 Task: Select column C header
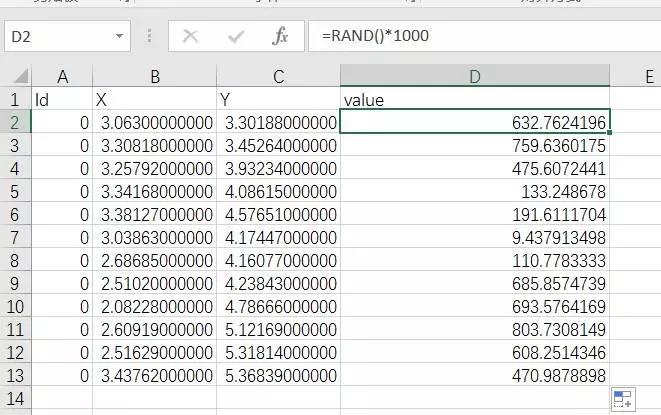click(278, 77)
